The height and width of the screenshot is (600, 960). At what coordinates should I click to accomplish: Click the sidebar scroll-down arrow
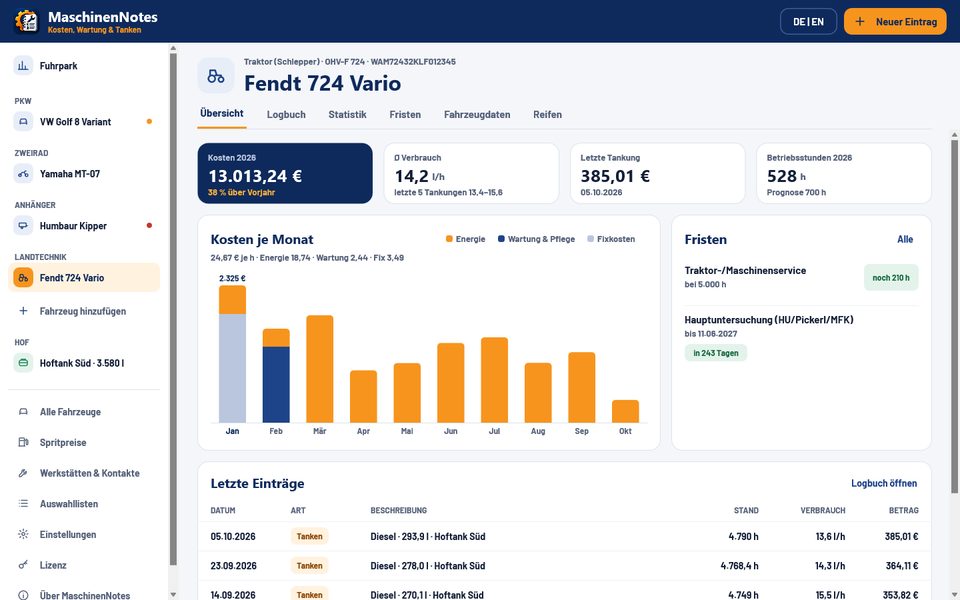(173, 594)
